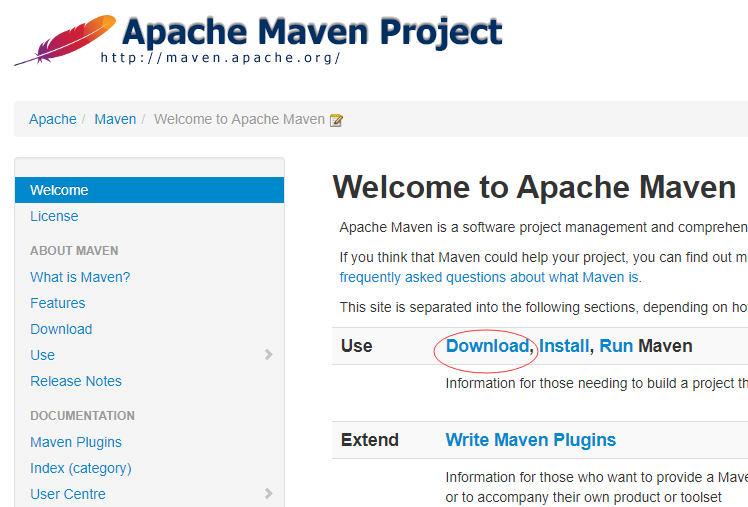Screen dimensions: 748x507
Task: Open Maven Plugins in the sidebar
Action: 76,442
